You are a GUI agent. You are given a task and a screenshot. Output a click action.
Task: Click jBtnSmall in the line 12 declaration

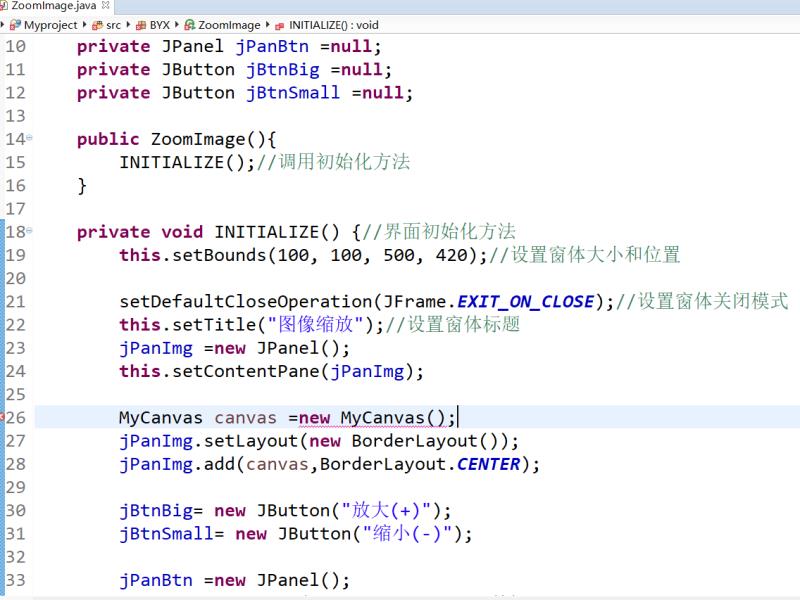tap(293, 93)
